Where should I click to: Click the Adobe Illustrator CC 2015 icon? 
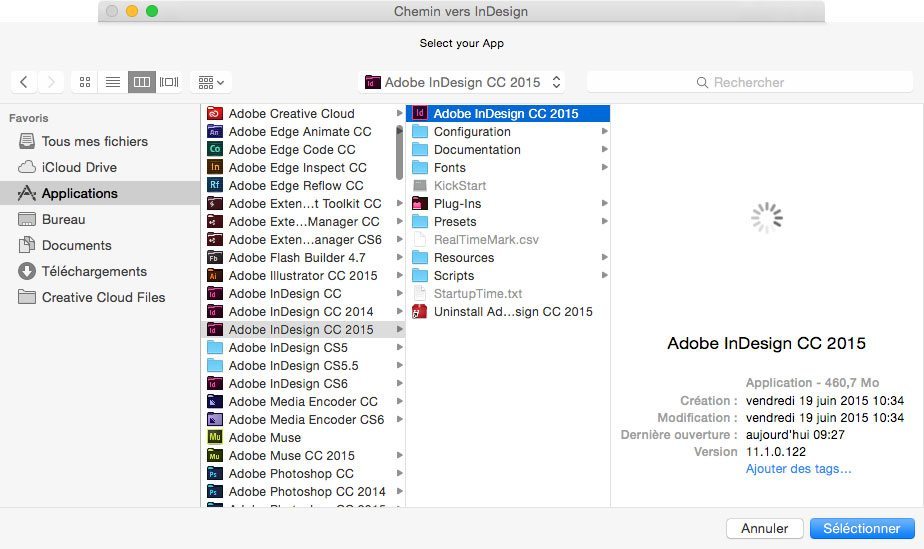coord(214,275)
